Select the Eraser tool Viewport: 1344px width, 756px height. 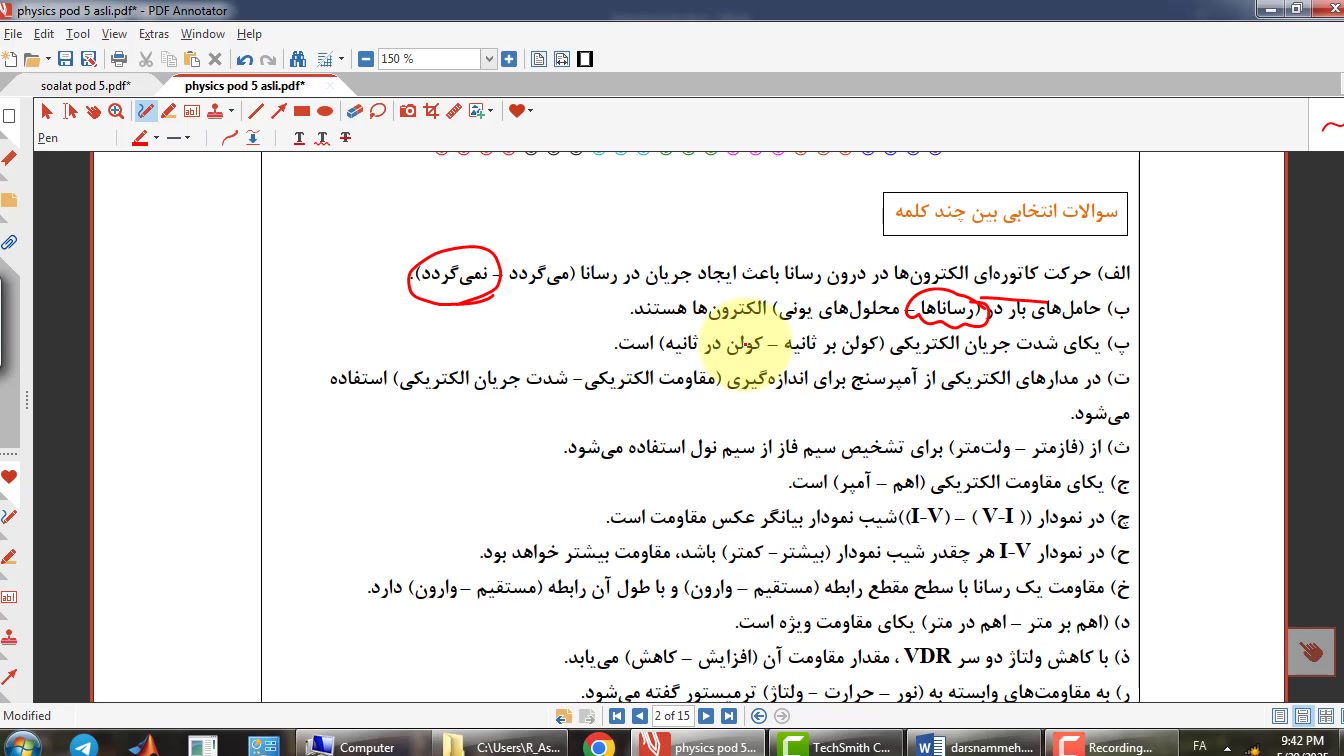click(x=354, y=111)
